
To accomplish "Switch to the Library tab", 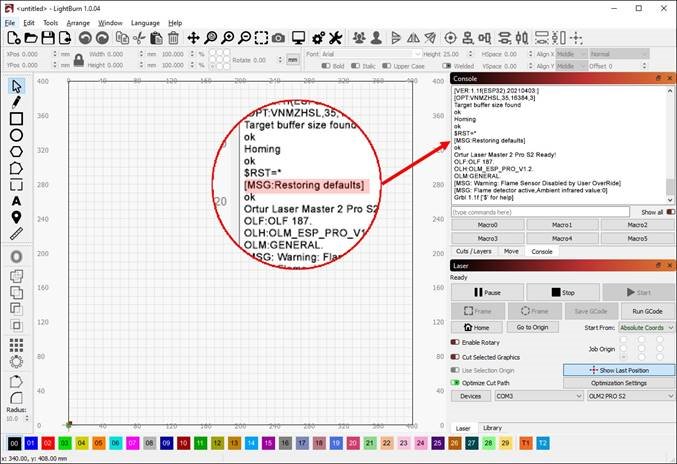I will (492, 428).
